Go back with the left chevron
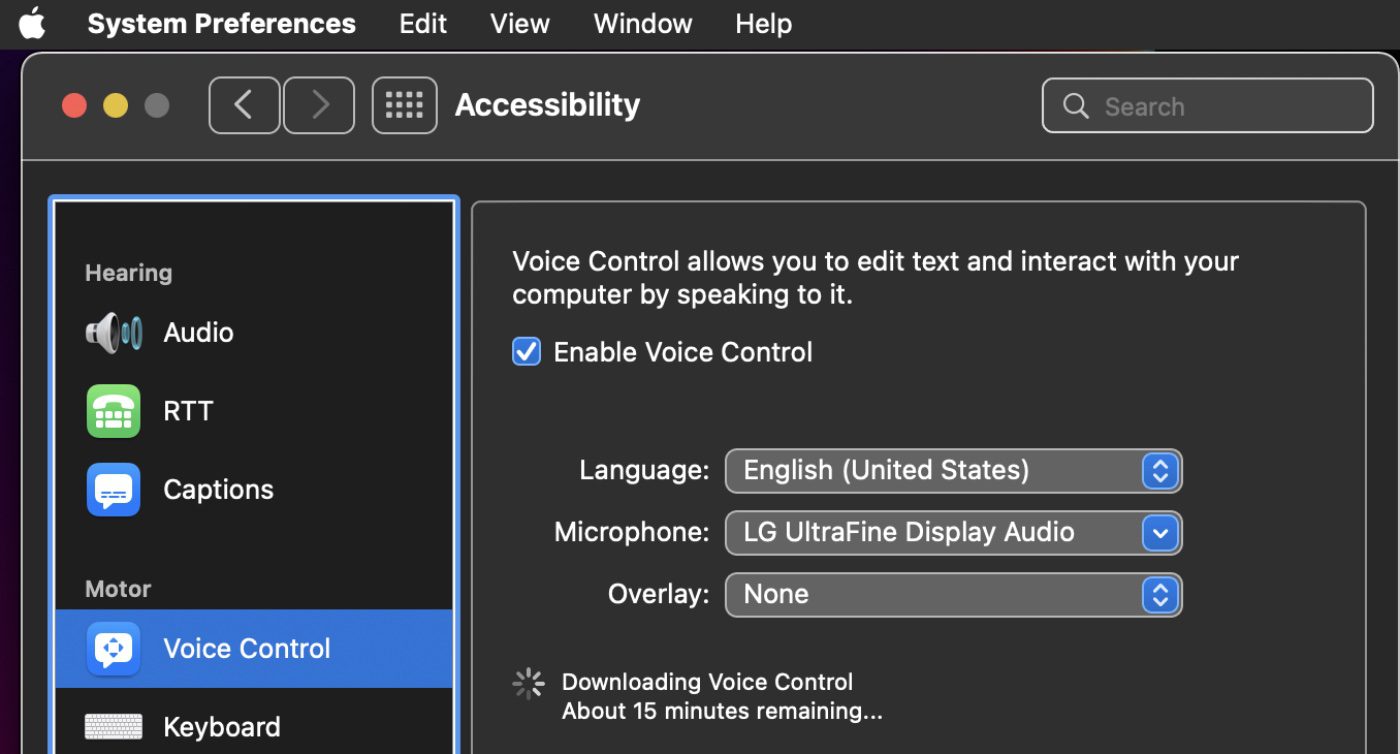Viewport: 1400px width, 754px height. pos(244,105)
